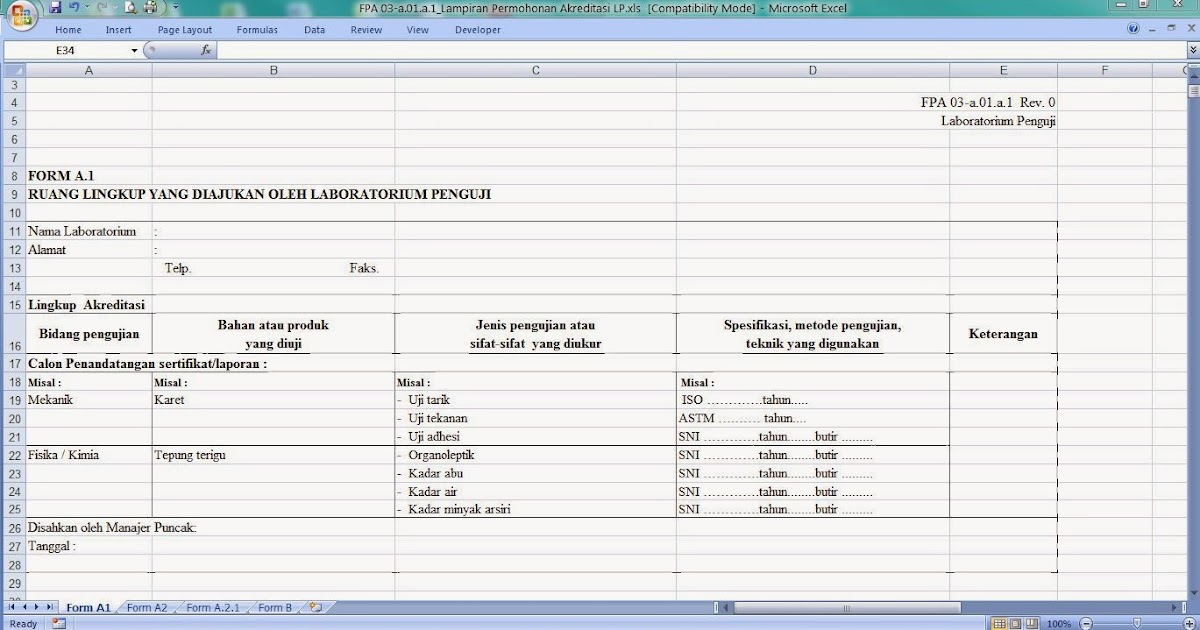
Task: Open the Form B worksheet
Action: tap(272, 607)
